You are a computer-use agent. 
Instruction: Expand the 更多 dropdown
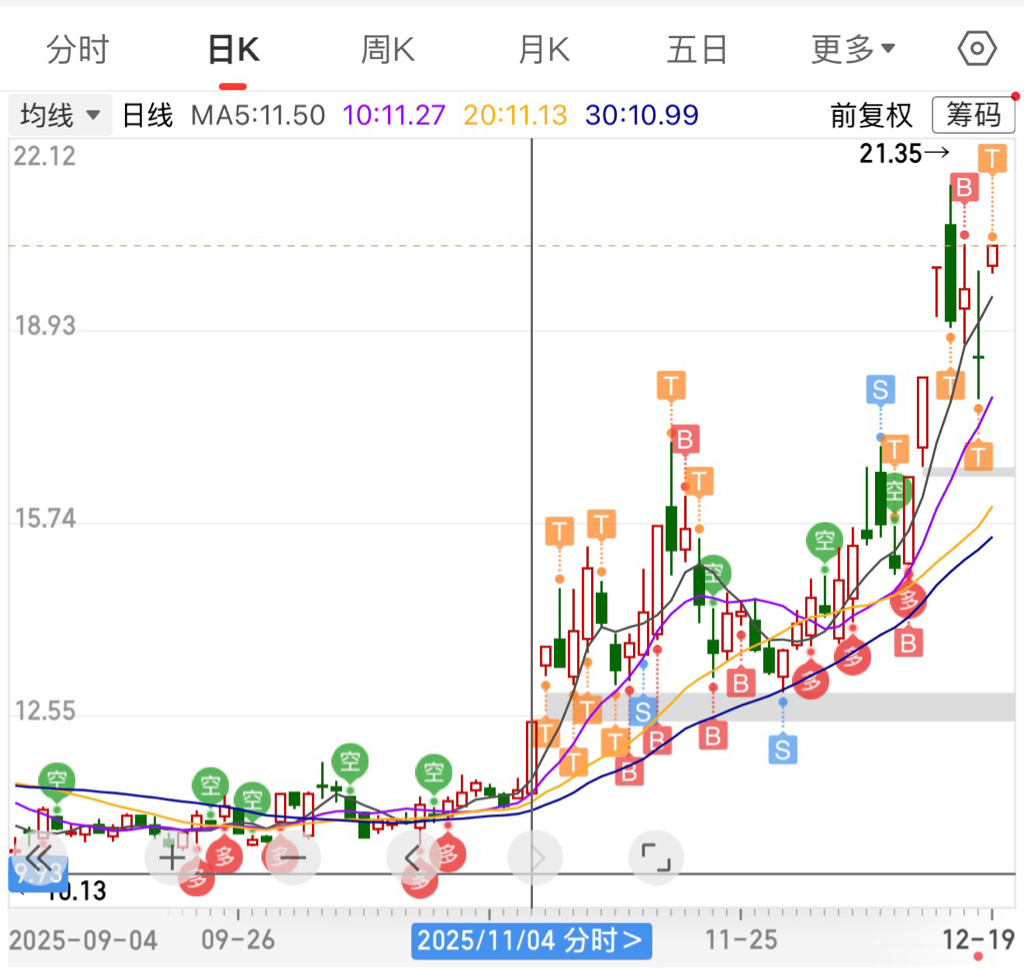pos(853,50)
